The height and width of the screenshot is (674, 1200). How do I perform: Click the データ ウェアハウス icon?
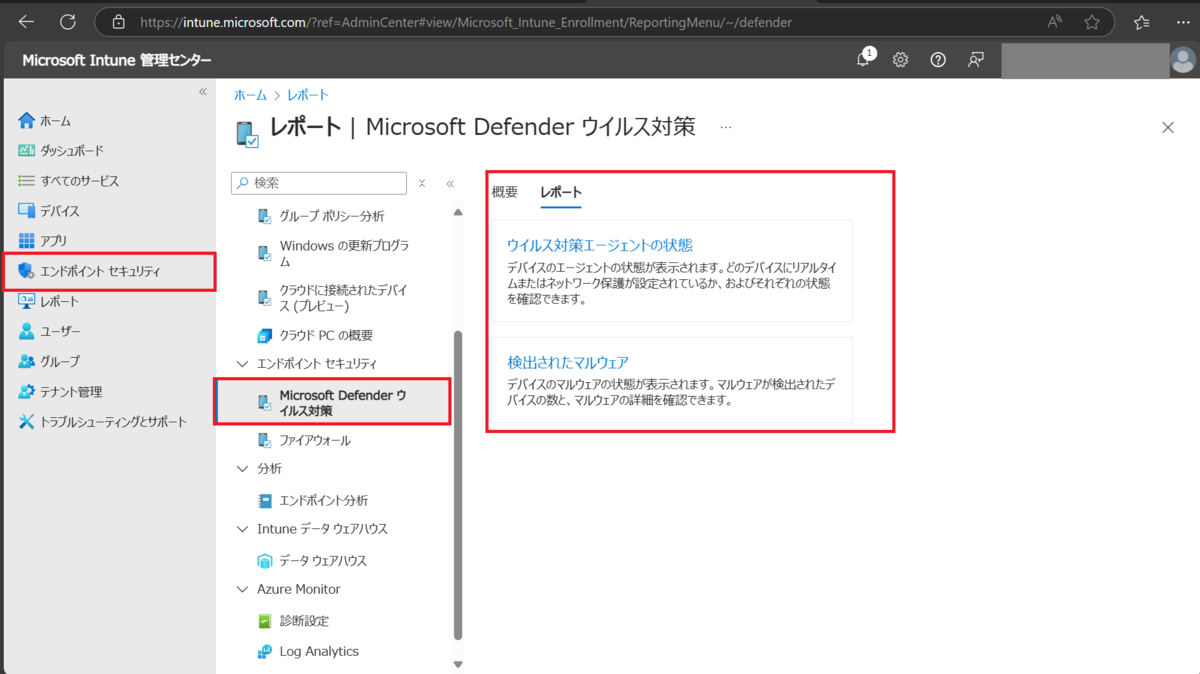click(265, 561)
